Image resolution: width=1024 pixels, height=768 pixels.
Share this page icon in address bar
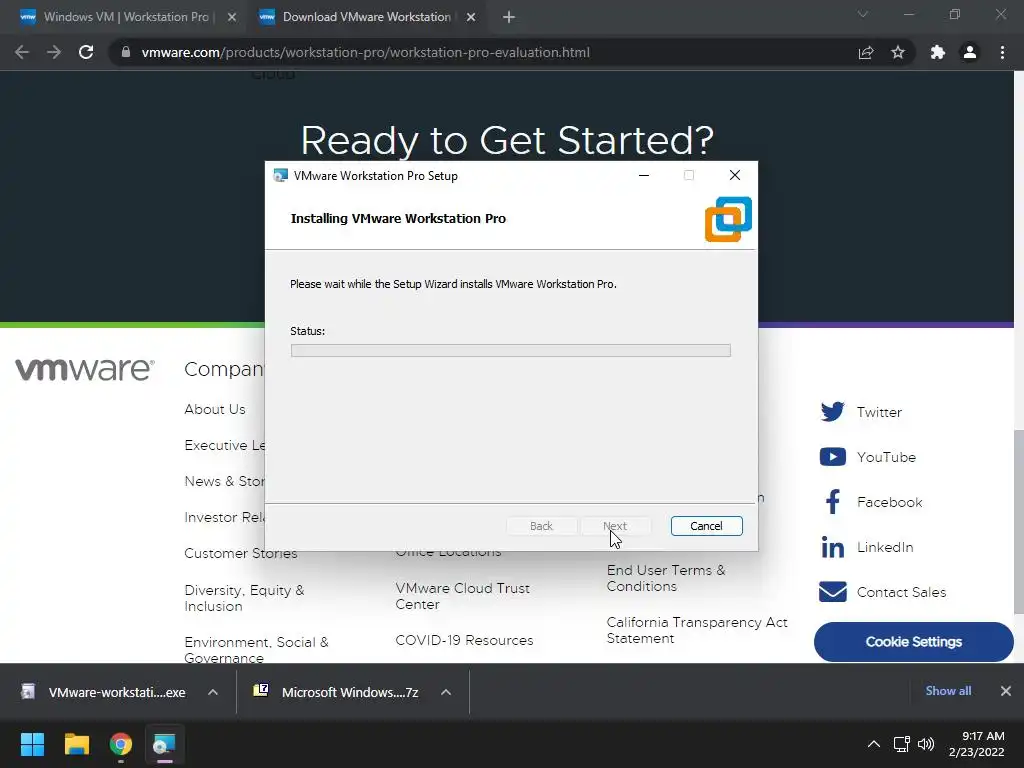(x=866, y=52)
